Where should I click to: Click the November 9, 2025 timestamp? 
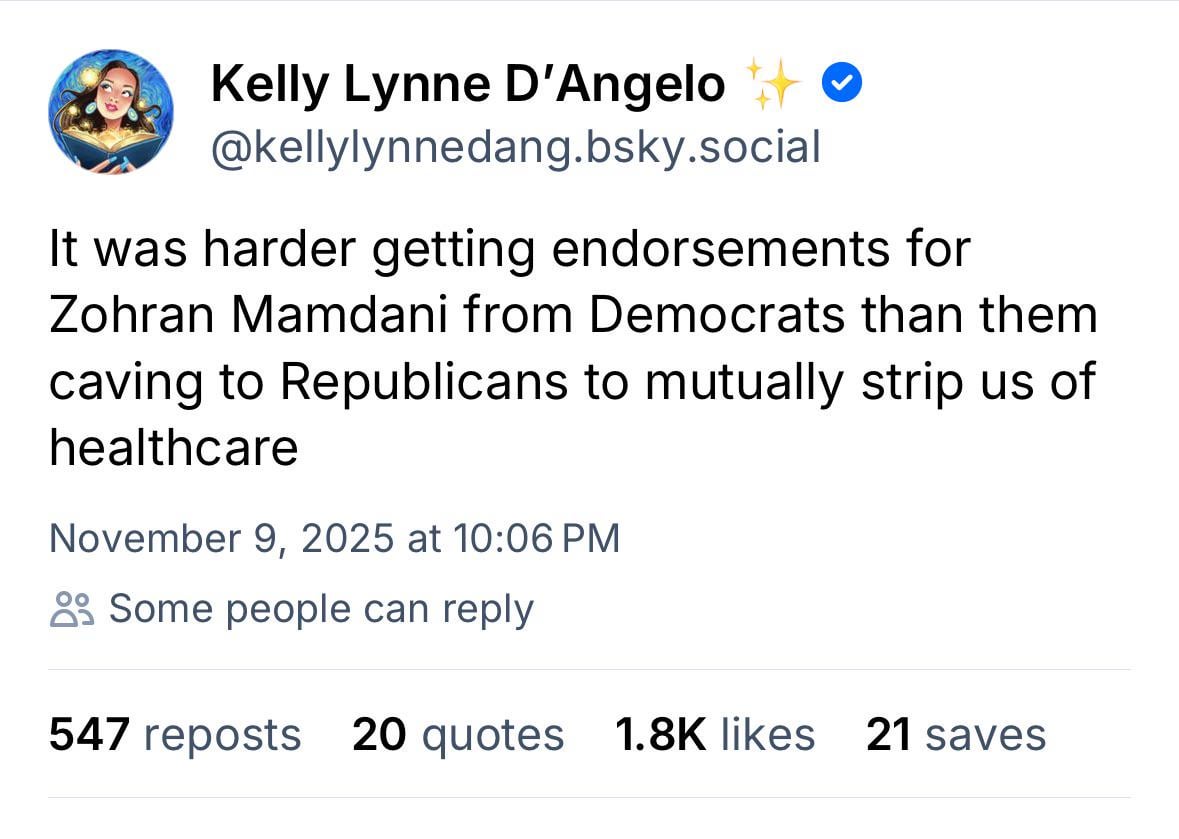(x=334, y=538)
